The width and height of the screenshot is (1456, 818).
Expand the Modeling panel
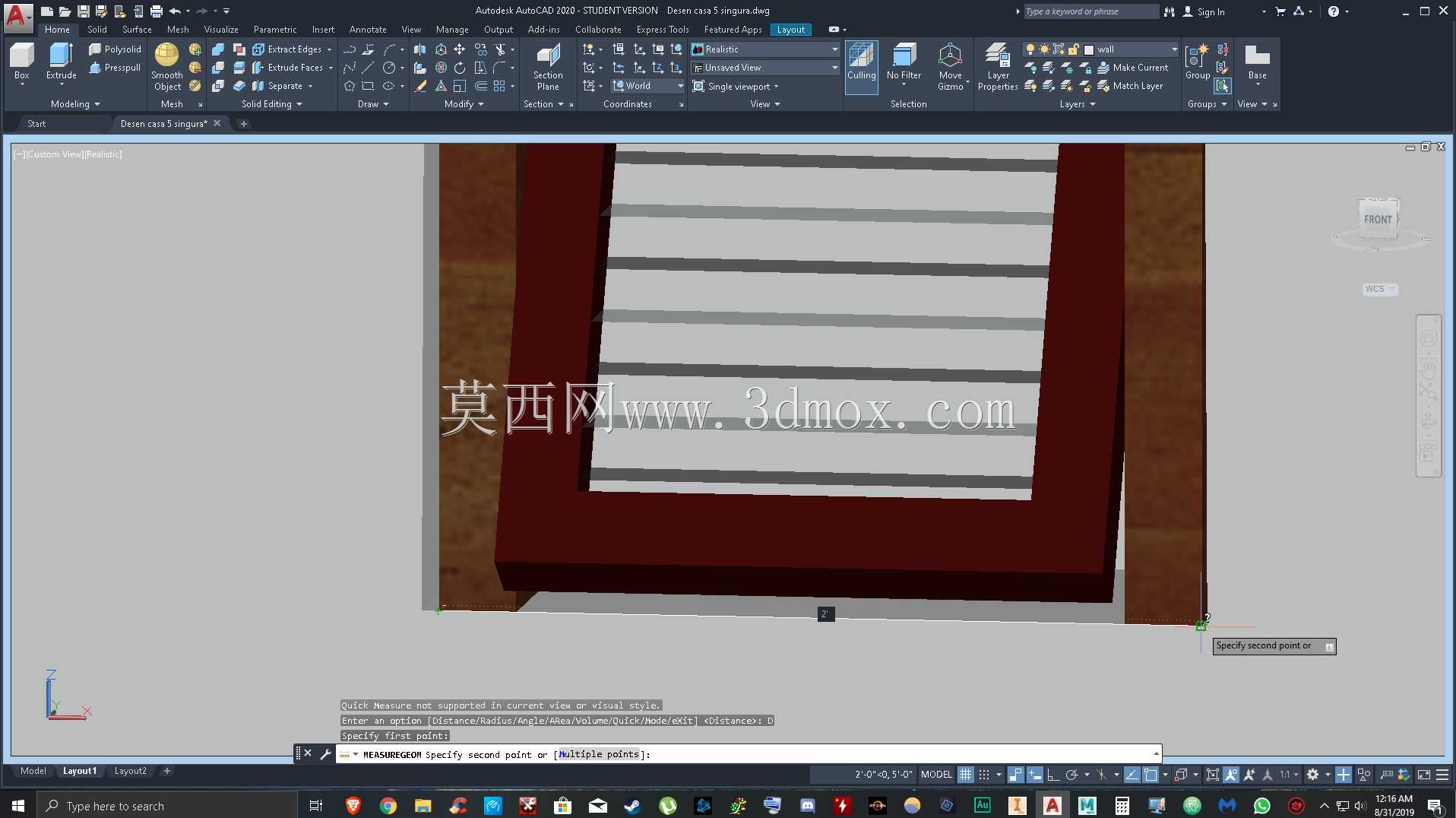(74, 104)
